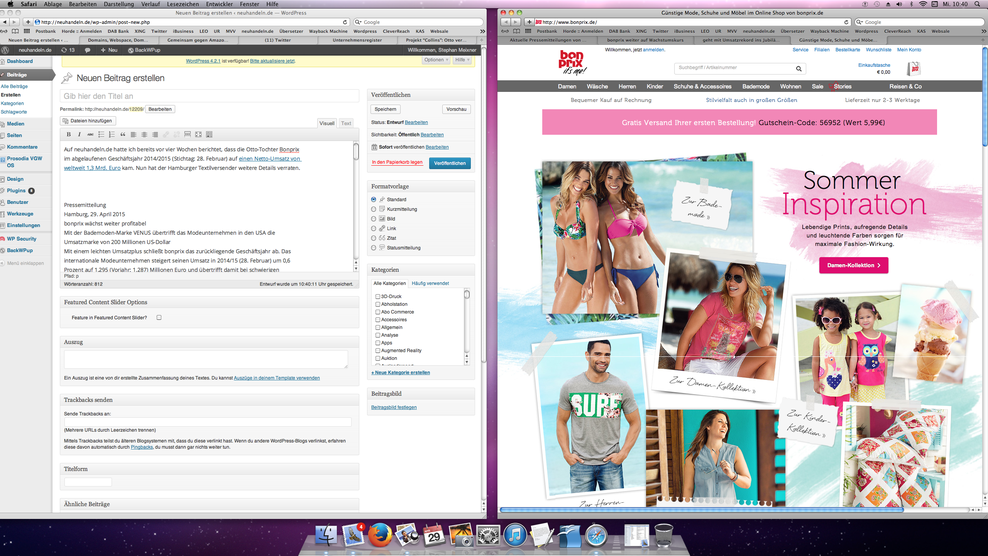Click the bonprix page horizontal scrollbar

click(x=701, y=509)
